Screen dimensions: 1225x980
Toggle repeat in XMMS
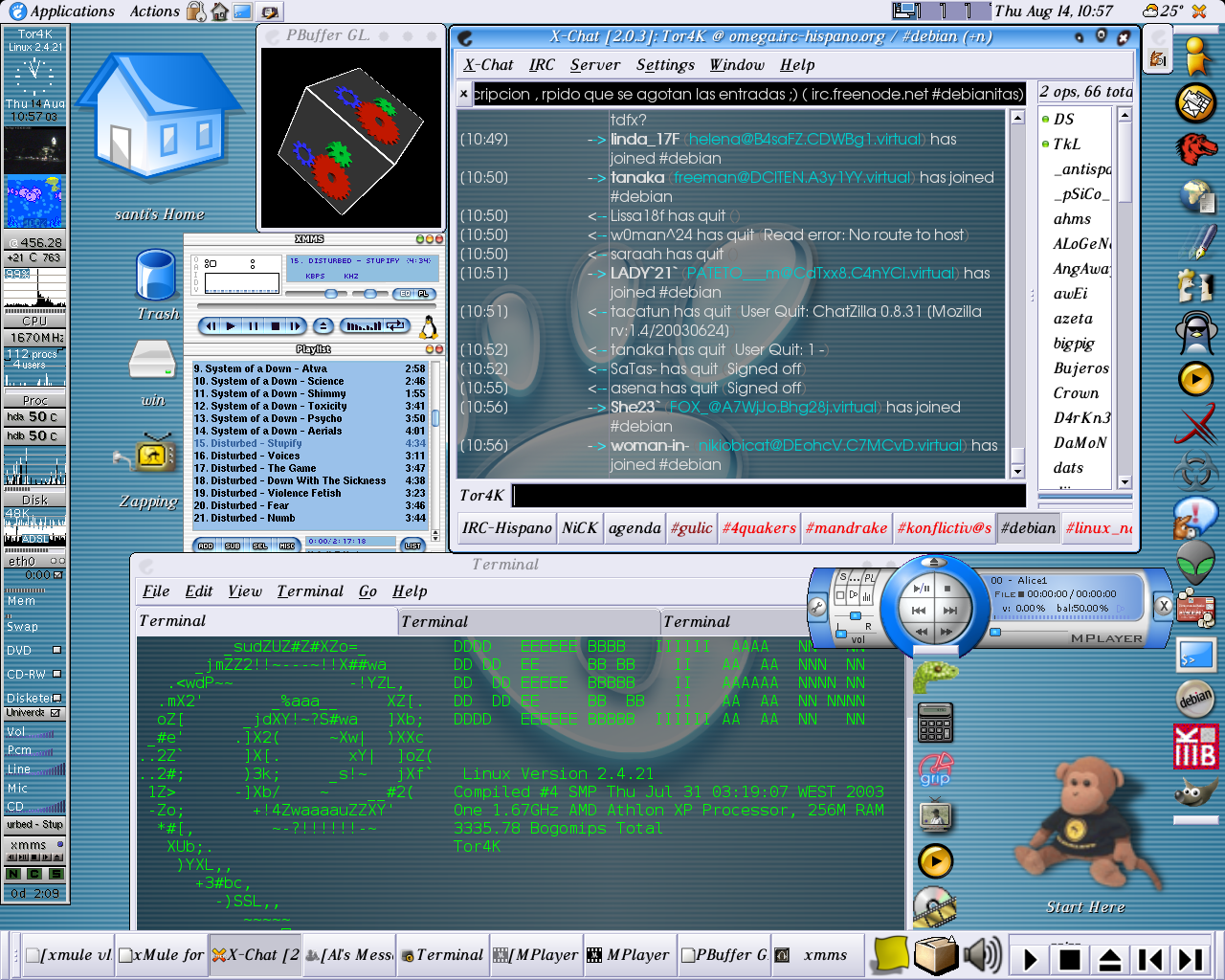coord(395,326)
